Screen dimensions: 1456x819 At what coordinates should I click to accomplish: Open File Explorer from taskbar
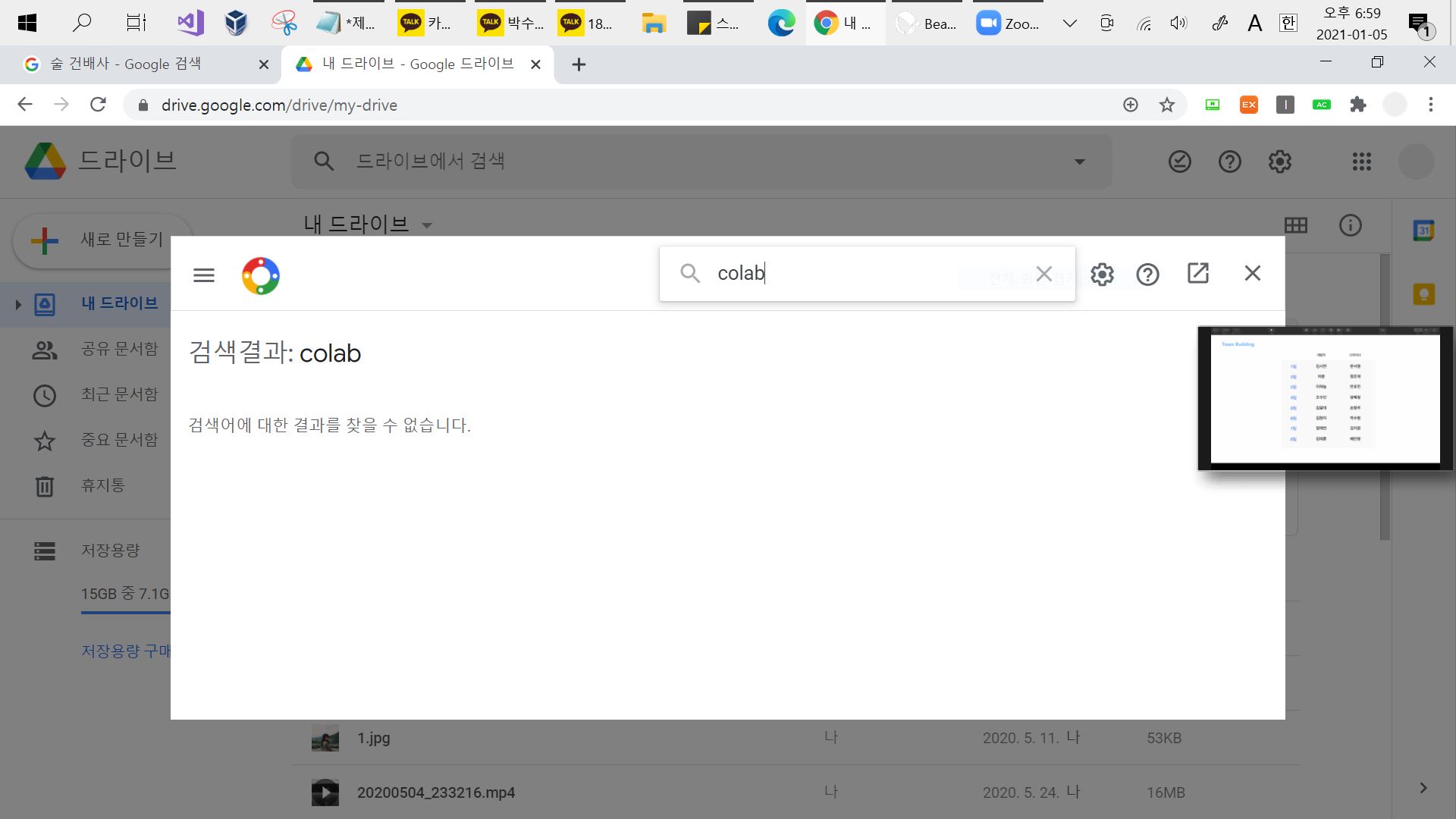point(653,24)
